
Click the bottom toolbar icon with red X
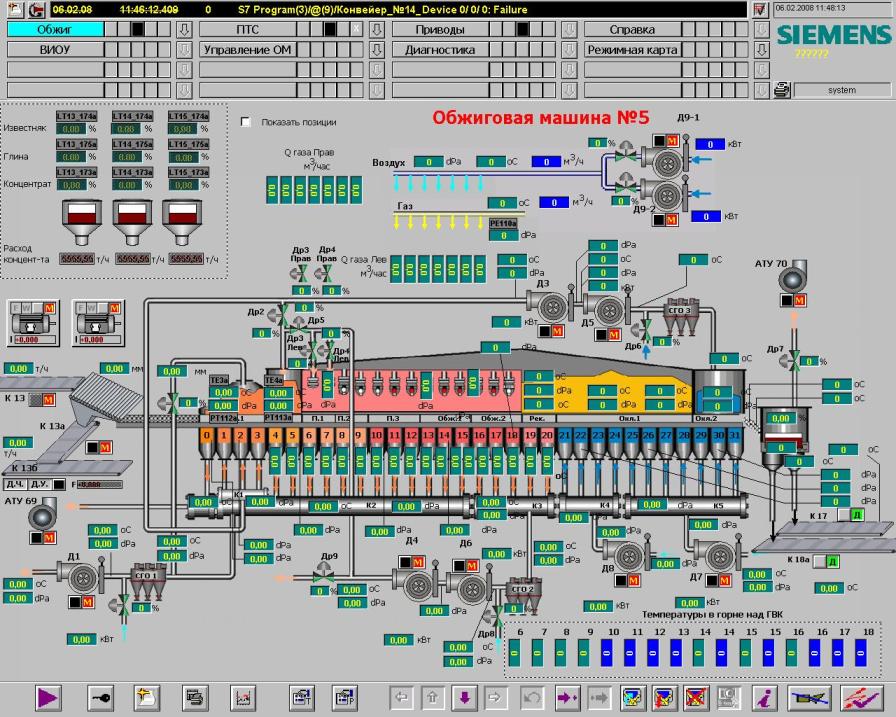[x=697, y=698]
